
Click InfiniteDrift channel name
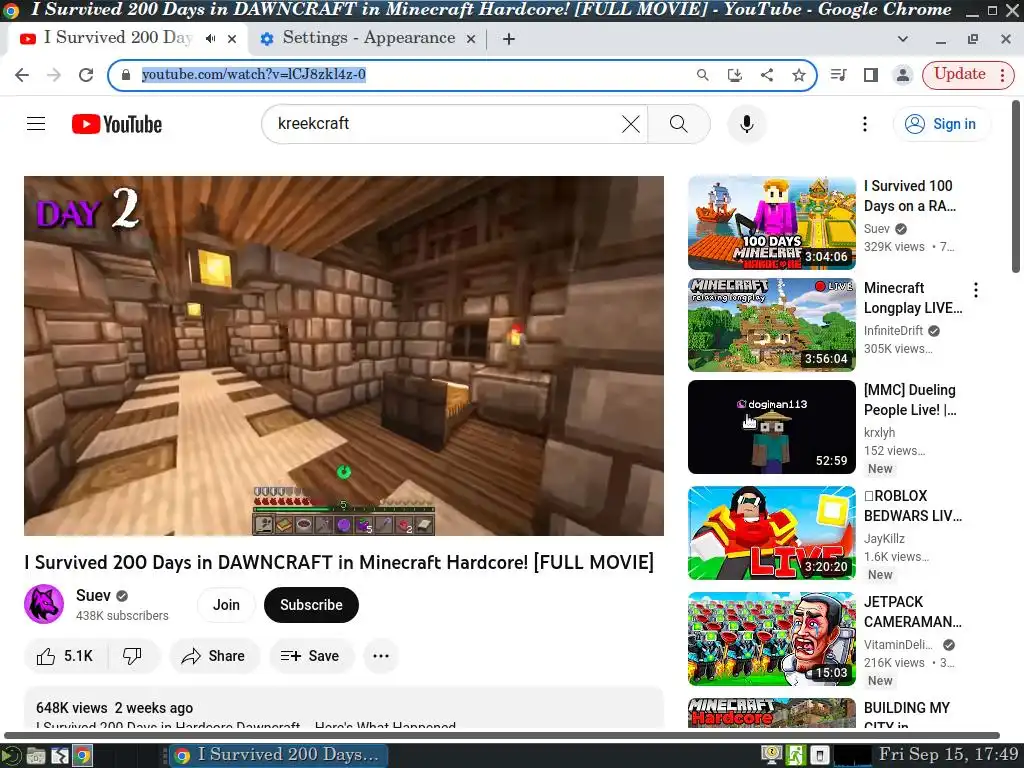click(893, 330)
